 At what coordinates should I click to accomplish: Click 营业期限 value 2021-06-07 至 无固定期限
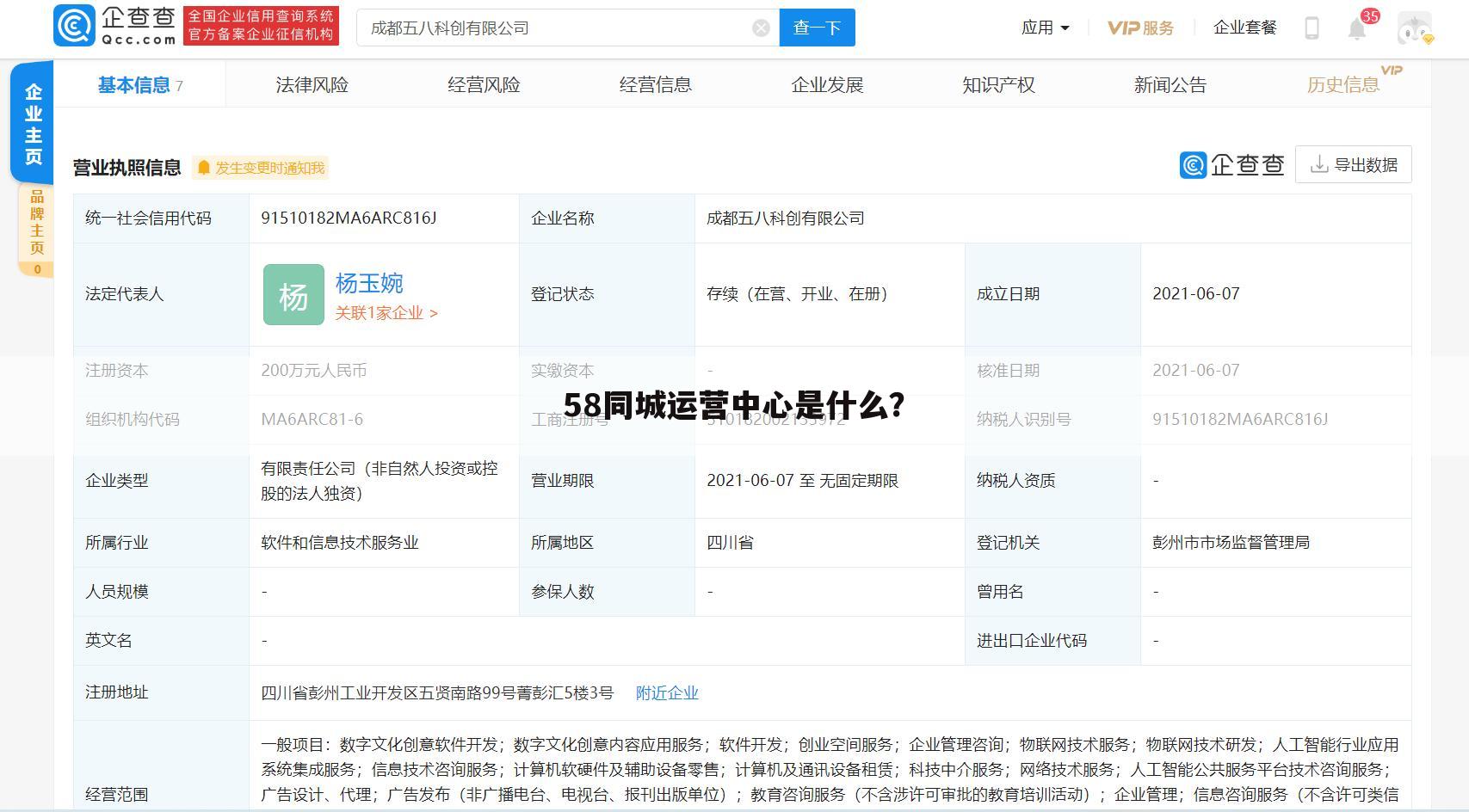pos(802,481)
